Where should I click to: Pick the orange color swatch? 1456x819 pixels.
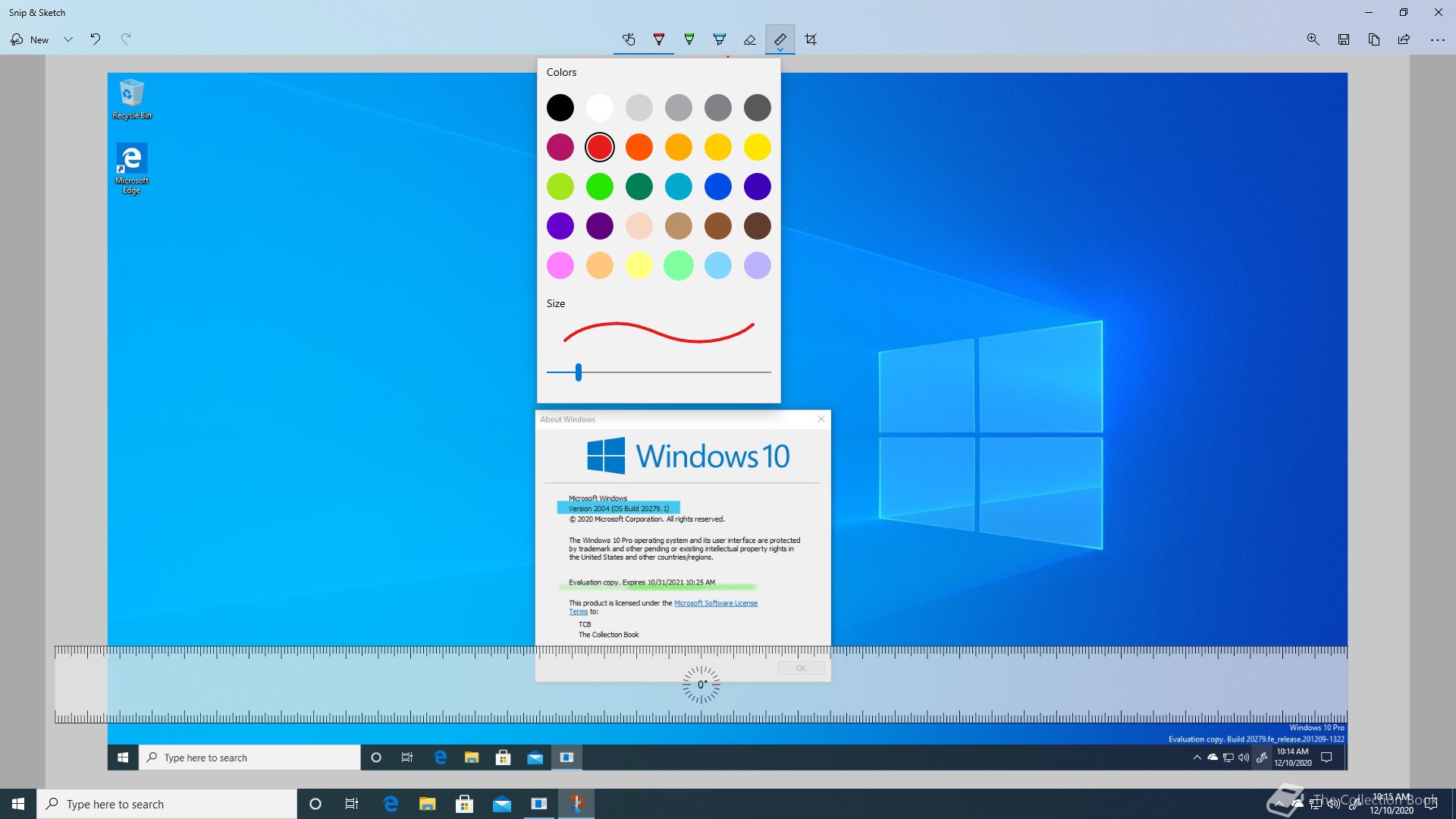point(639,147)
